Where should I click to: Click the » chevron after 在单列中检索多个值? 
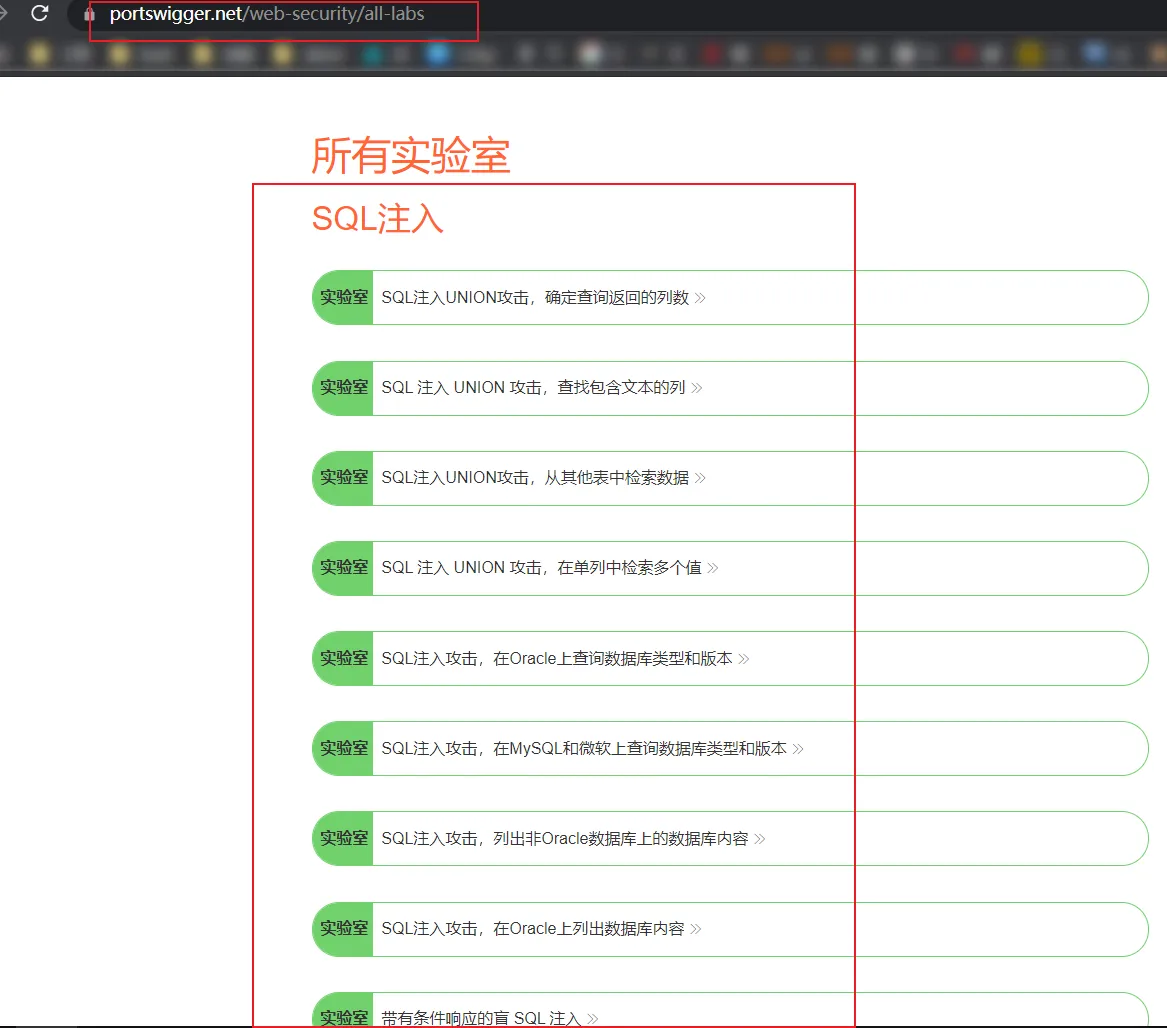pos(713,568)
